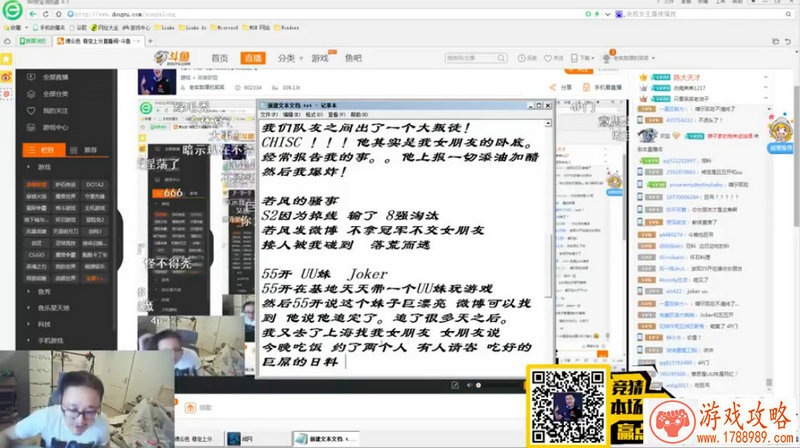Click the undo-close-tab arrow icon
Image resolution: width=800 pixels, height=448 pixels.
point(788,41)
